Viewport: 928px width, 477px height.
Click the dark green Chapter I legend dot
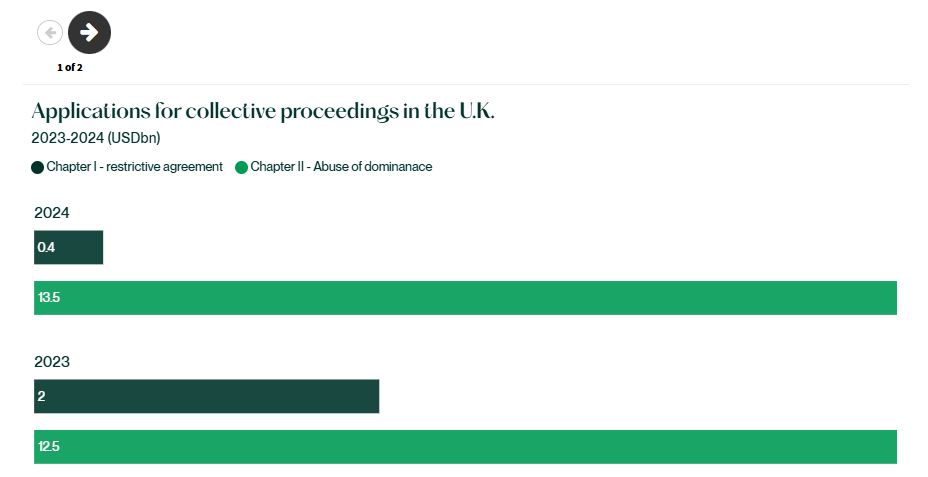[38, 167]
